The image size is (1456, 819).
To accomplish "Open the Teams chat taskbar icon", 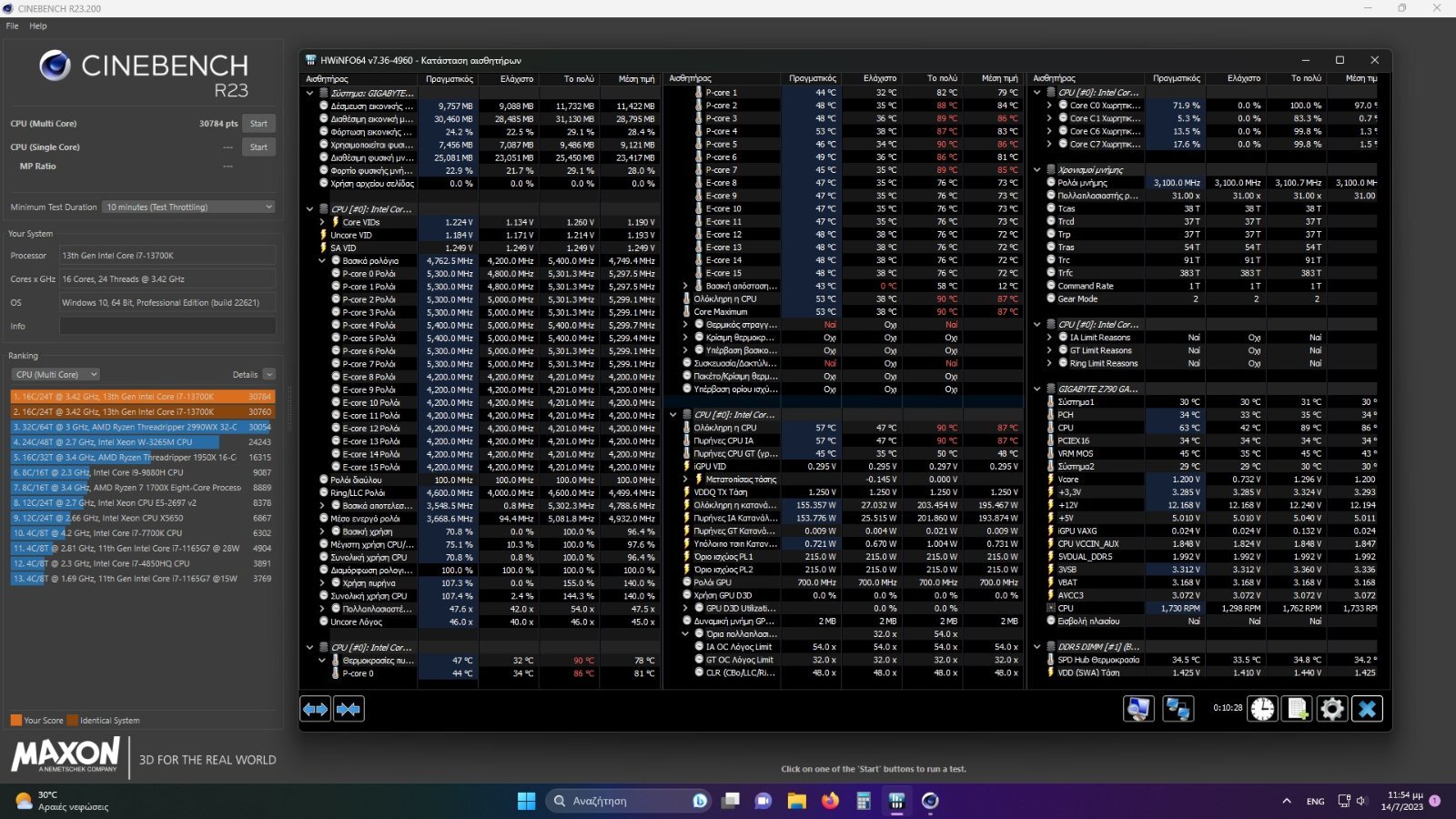I will coord(763,801).
